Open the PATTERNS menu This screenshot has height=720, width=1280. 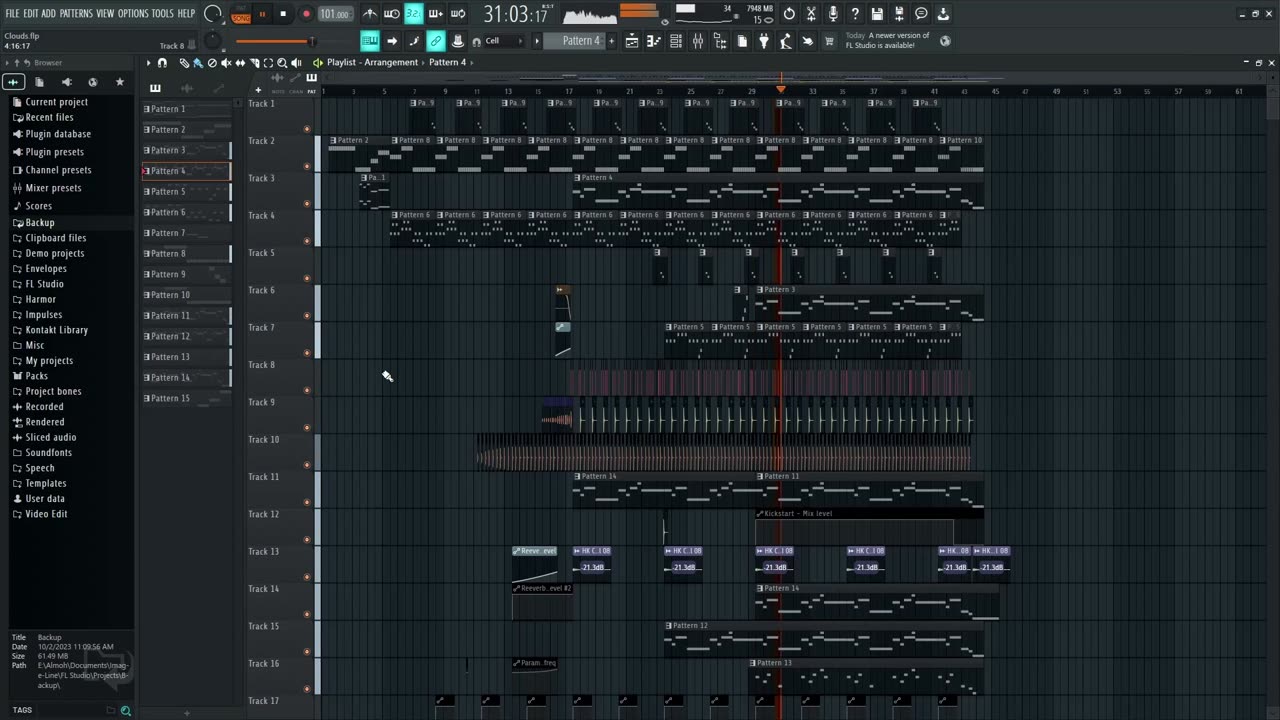point(76,14)
